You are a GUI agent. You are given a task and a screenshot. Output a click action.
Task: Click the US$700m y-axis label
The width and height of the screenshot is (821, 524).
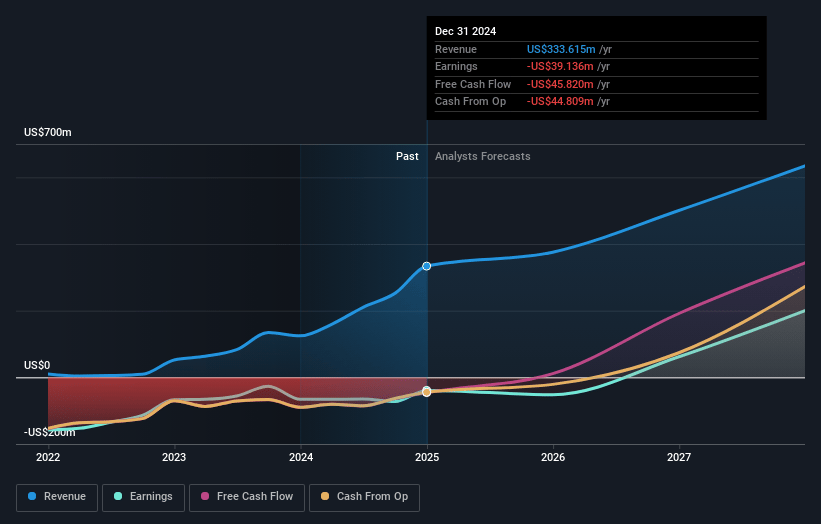click(48, 132)
